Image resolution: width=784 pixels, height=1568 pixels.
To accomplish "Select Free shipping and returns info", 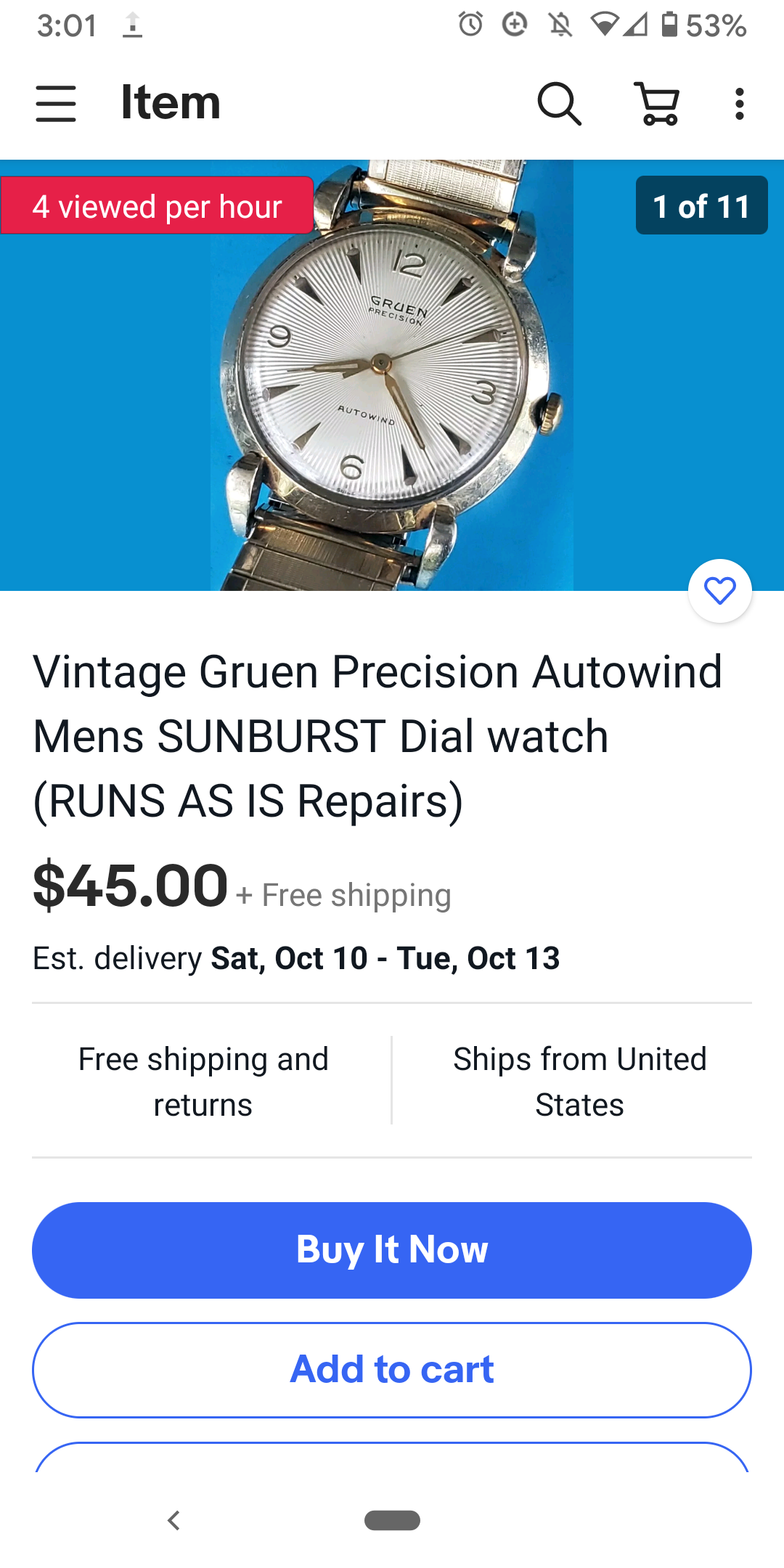I will click(x=203, y=1082).
